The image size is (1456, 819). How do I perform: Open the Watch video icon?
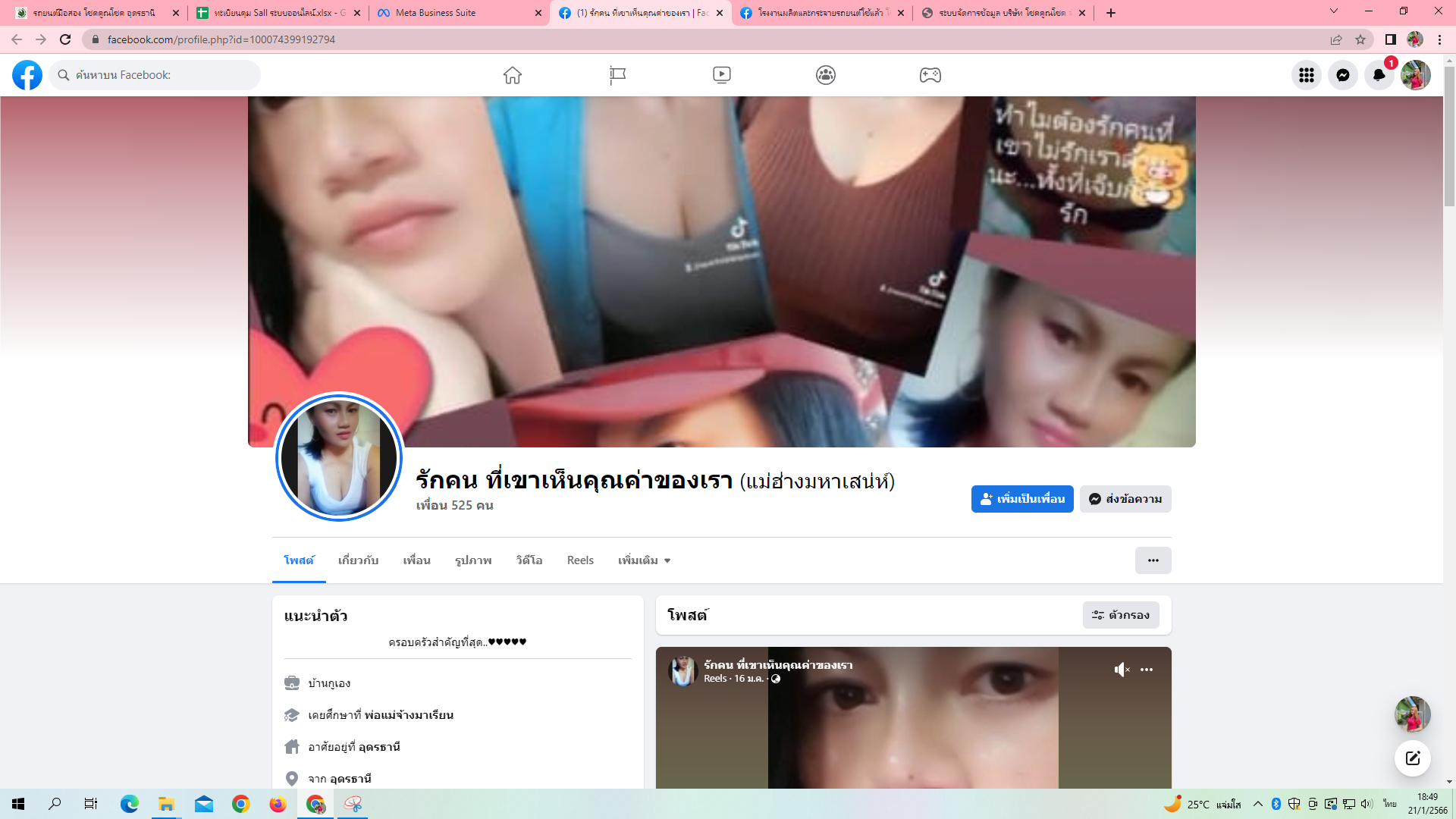point(721,75)
